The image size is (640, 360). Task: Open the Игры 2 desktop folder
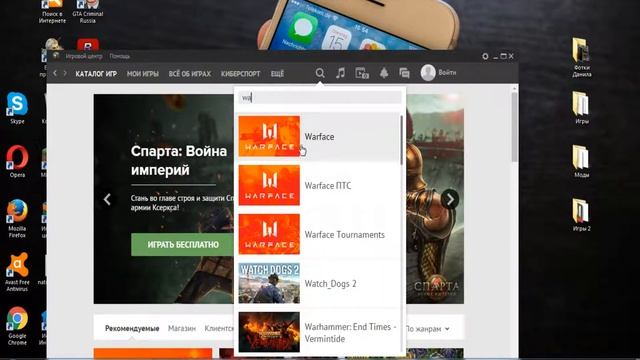tap(582, 215)
